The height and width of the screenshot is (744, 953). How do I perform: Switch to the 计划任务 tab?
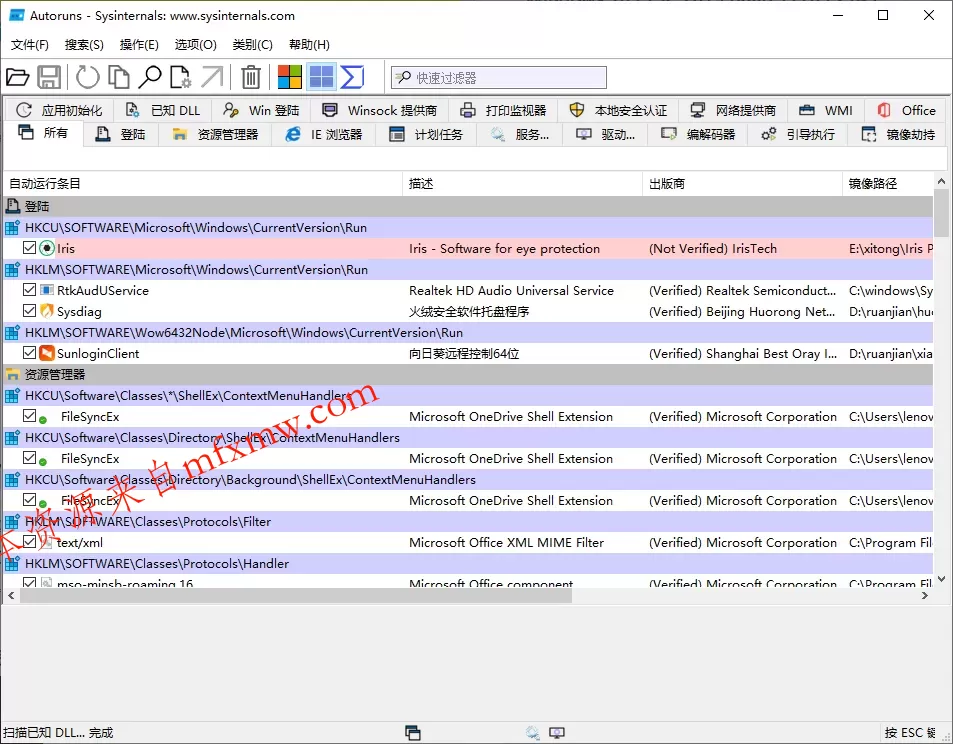click(x=426, y=134)
